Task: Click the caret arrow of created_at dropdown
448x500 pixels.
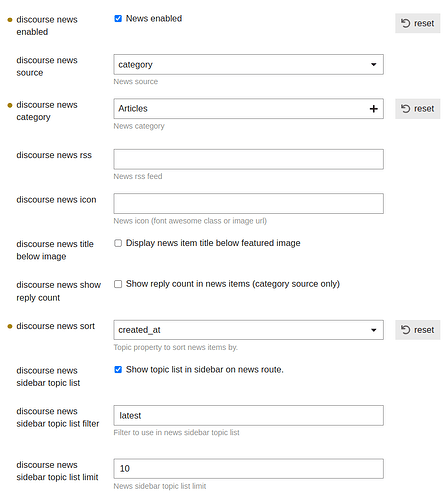Action: click(x=374, y=330)
